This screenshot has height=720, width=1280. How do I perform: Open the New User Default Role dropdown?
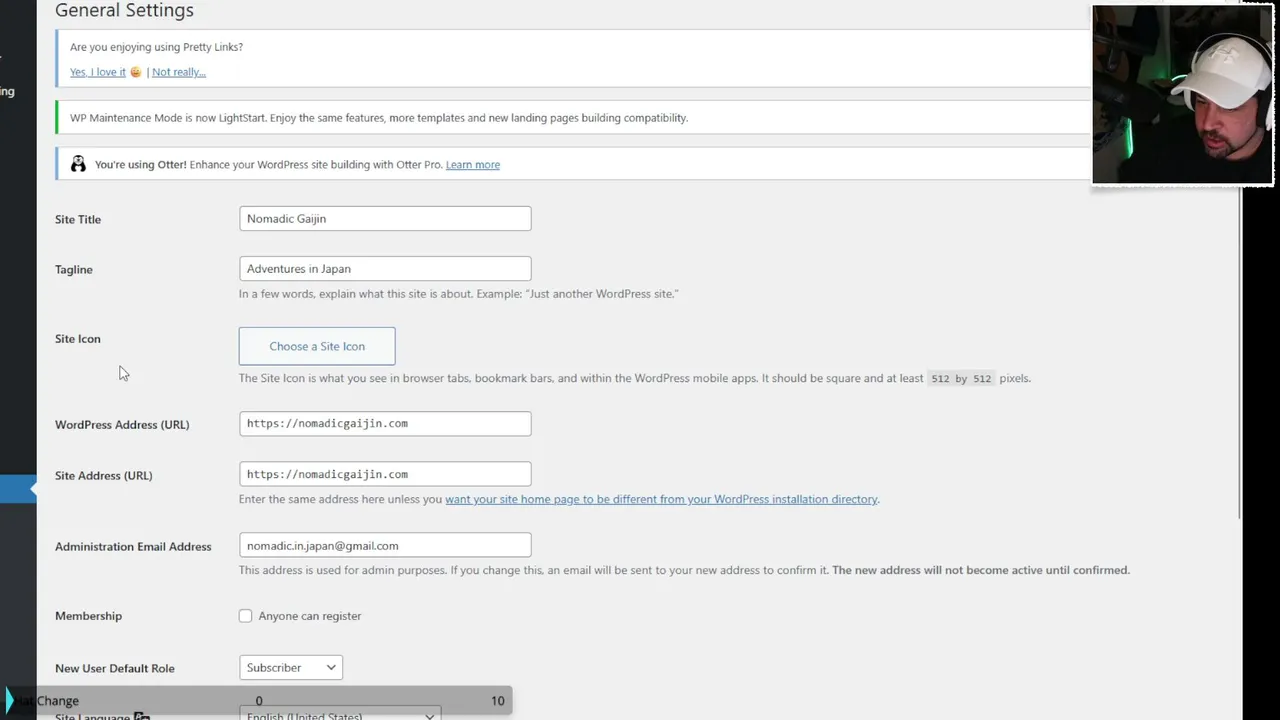(291, 668)
